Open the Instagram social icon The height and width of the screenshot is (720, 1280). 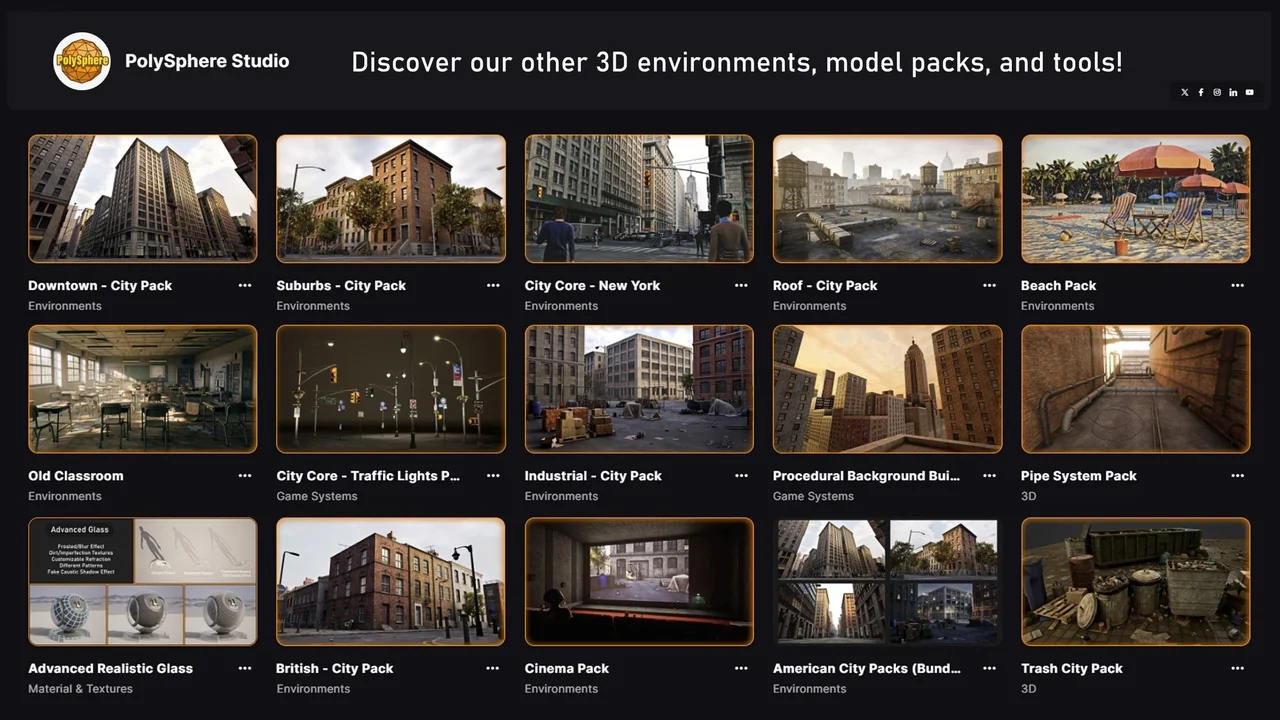(1217, 92)
